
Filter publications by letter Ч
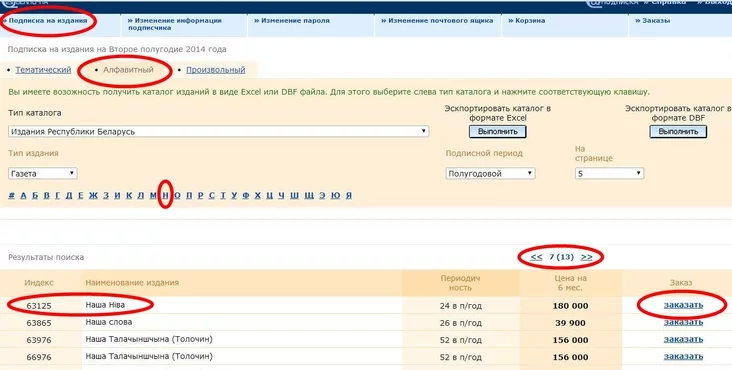tap(282, 195)
